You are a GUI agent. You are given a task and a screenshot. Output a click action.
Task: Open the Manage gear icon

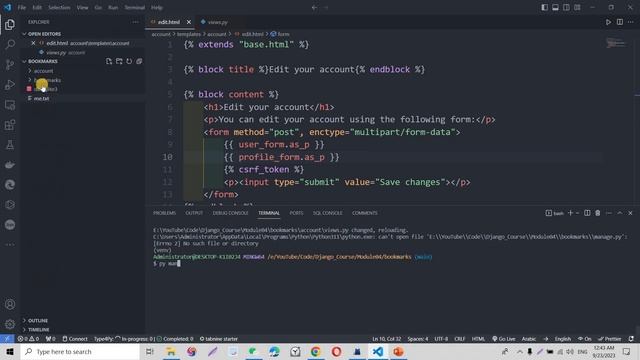point(10,324)
